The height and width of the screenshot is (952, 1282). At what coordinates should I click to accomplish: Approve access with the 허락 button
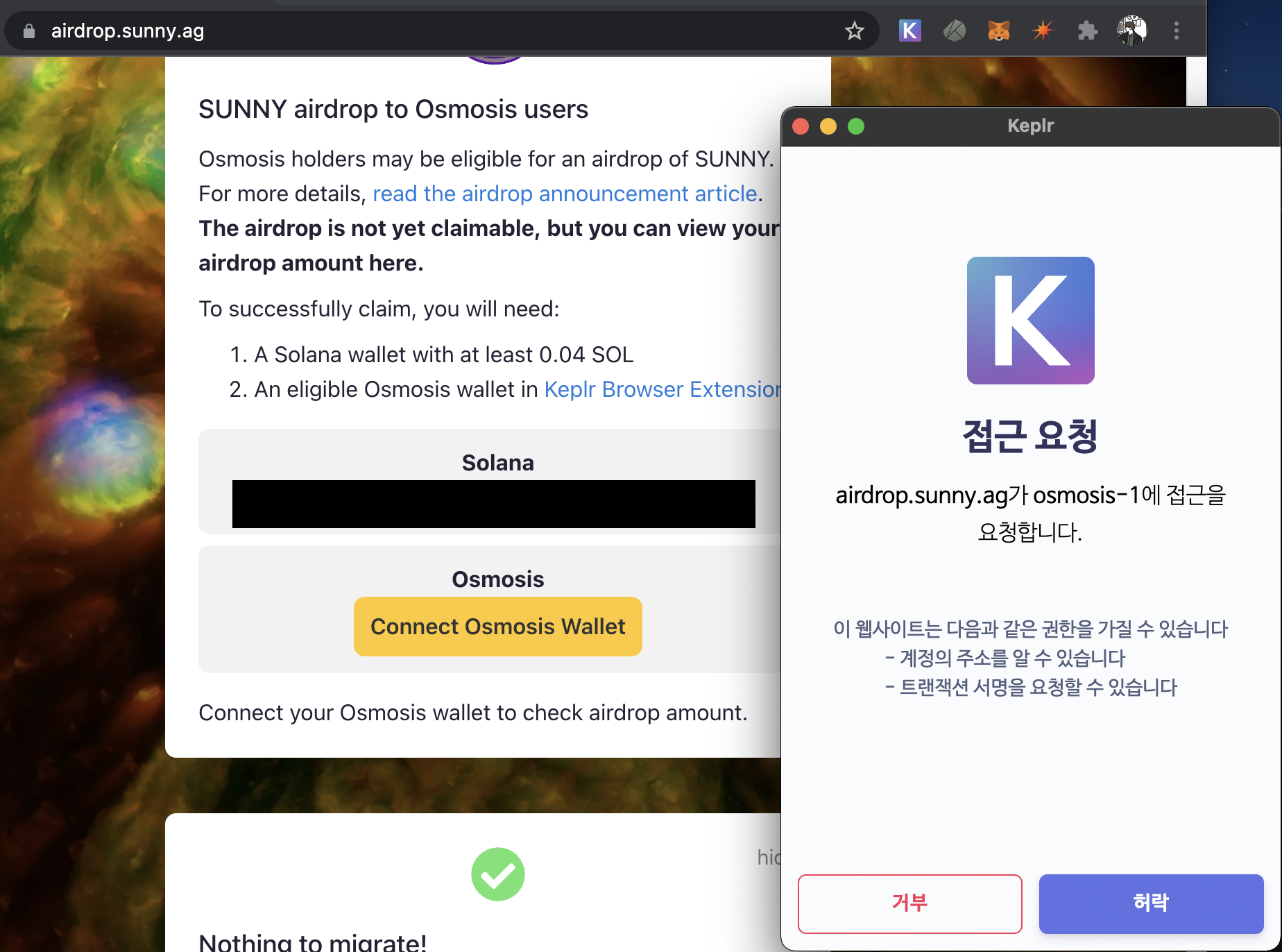[x=1151, y=903]
